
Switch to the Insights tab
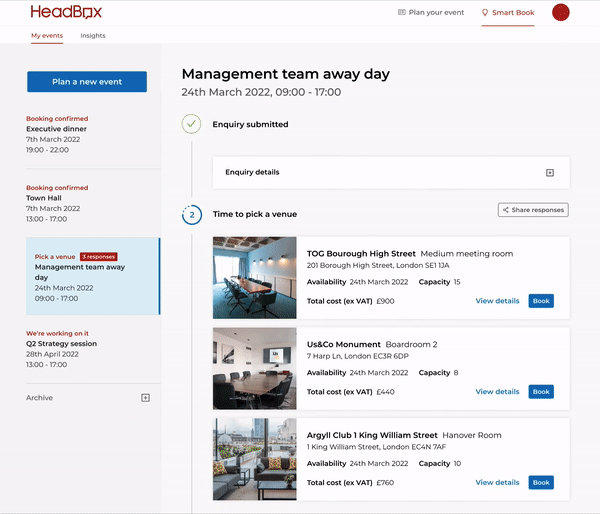pos(93,36)
